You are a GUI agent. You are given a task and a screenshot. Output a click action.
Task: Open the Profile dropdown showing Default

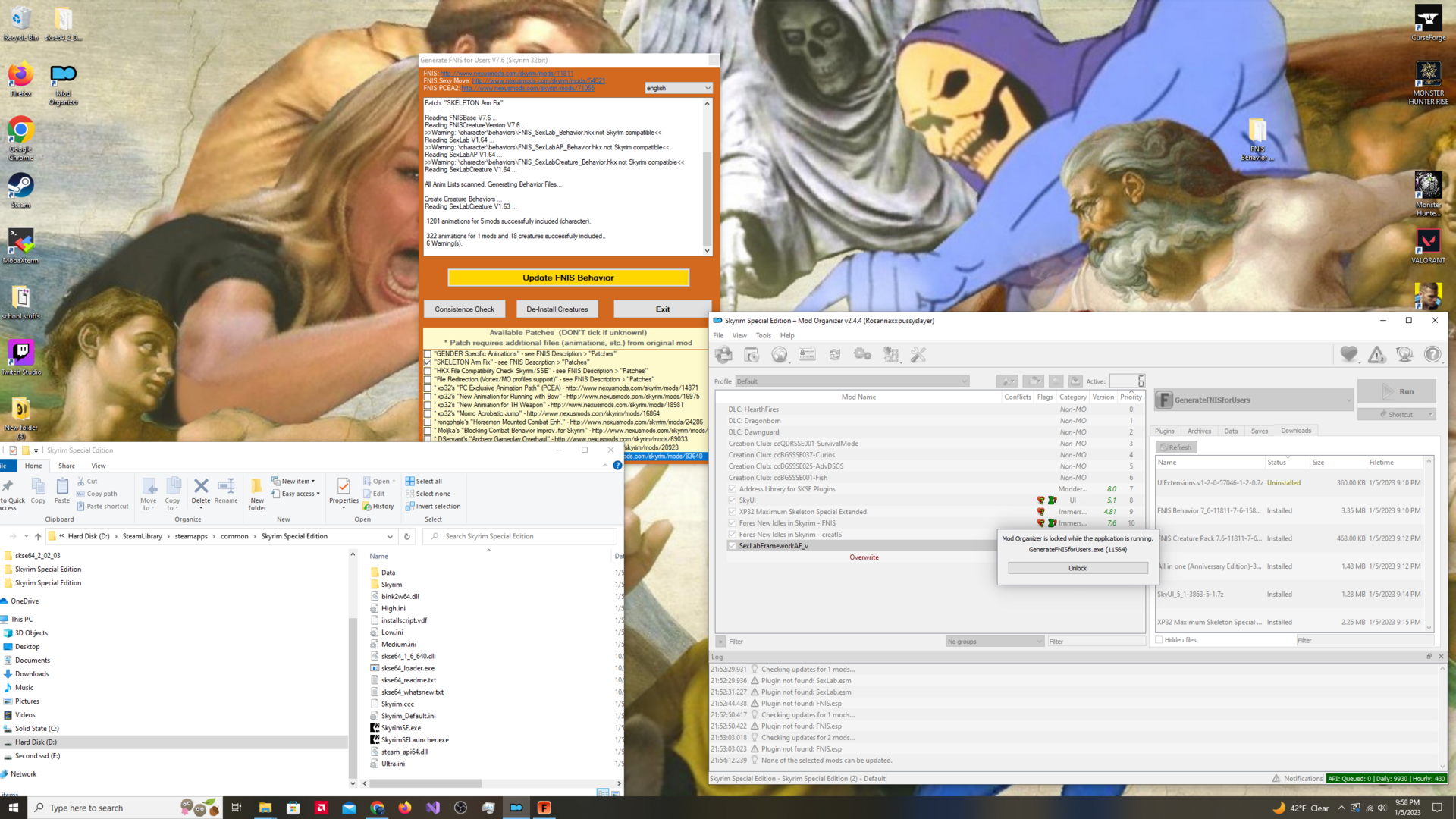tap(852, 381)
